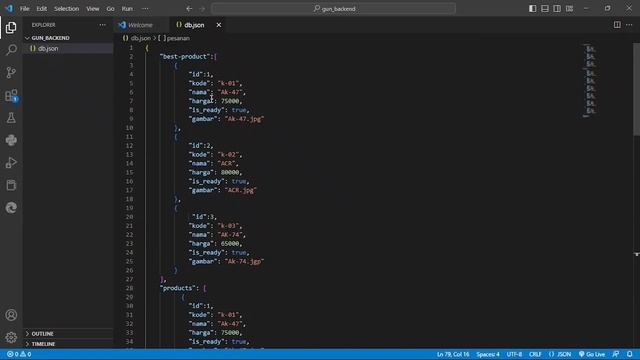Open editor More Actions ellipsis
Image resolution: width=640 pixels, height=360 pixels.
pyautogui.click(x=629, y=25)
